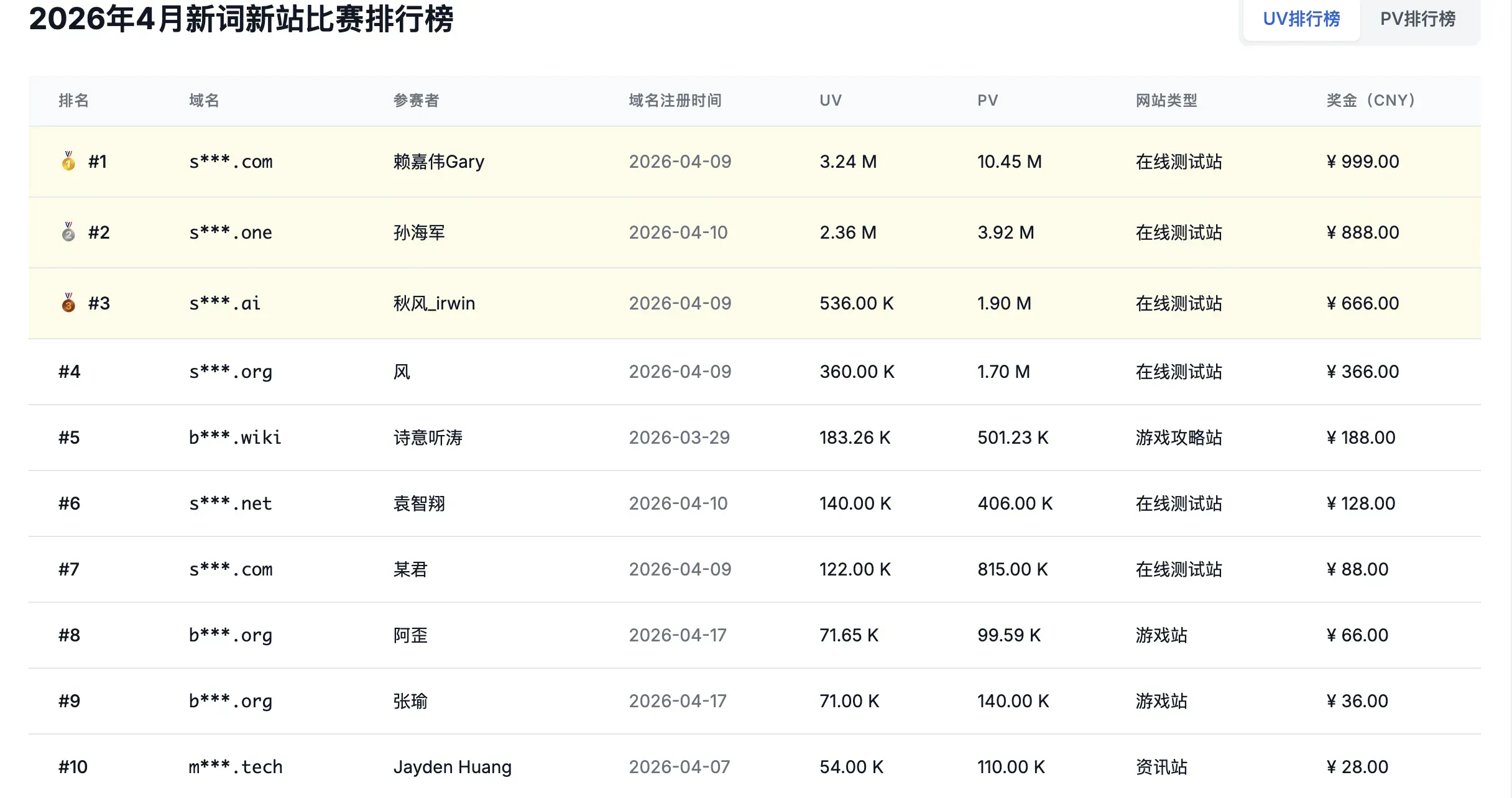Click the PV value 815.00 K
The width and height of the screenshot is (1512, 798).
click(1013, 569)
